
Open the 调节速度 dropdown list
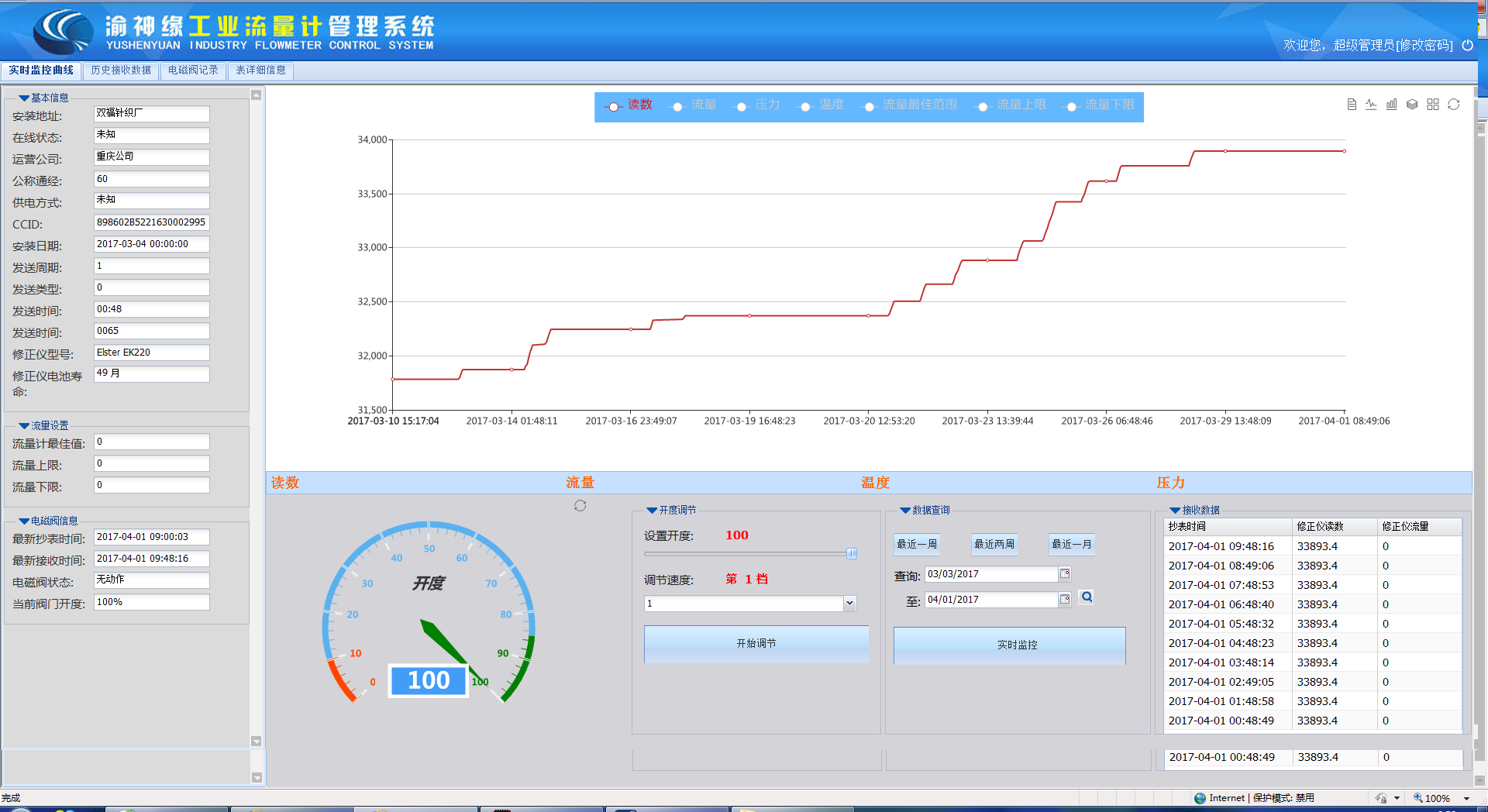point(849,604)
